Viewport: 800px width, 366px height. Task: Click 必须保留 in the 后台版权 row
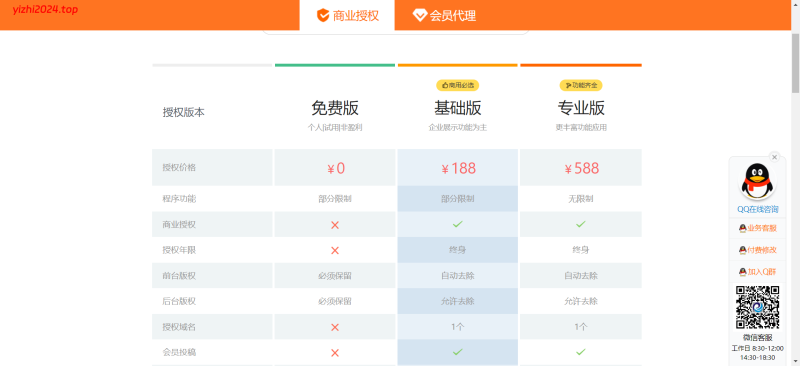coord(335,301)
